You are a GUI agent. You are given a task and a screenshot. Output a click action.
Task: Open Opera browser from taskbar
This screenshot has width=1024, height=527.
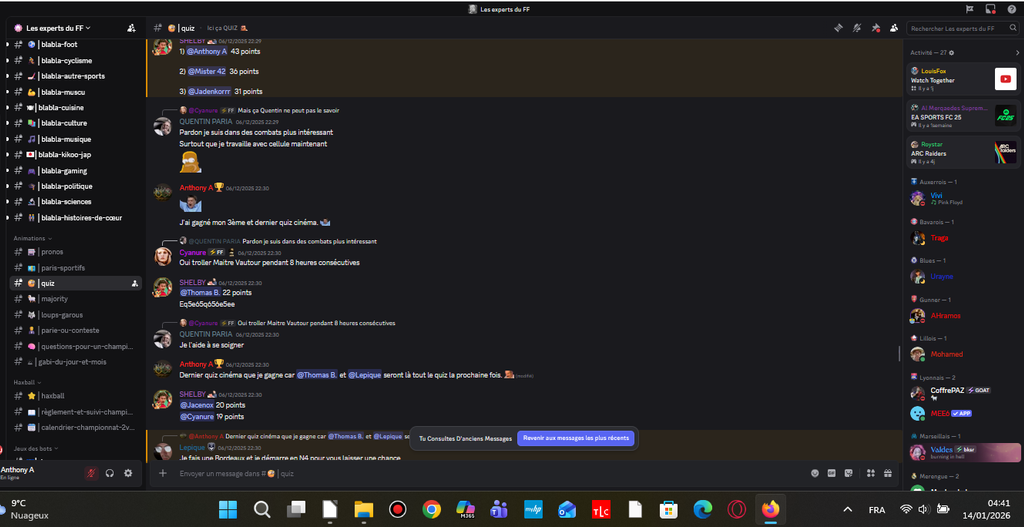click(737, 509)
